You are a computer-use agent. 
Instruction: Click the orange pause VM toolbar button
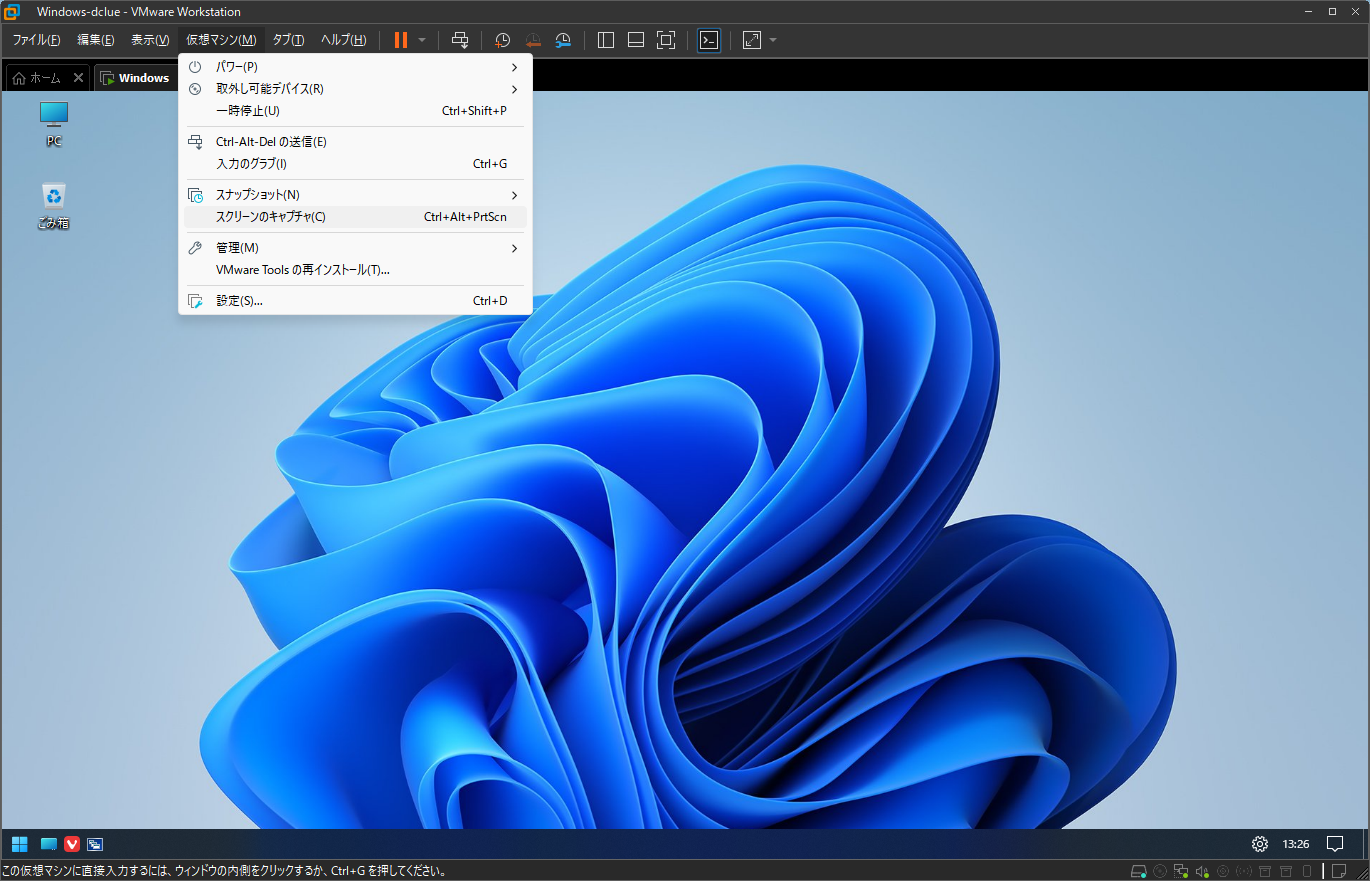coord(400,40)
